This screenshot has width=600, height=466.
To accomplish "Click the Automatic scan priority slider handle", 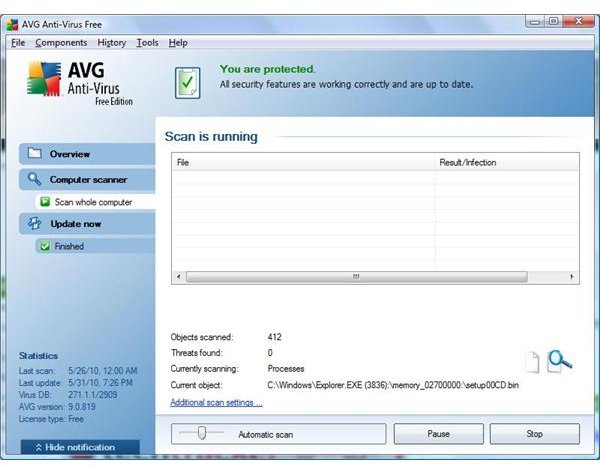I will coord(202,433).
